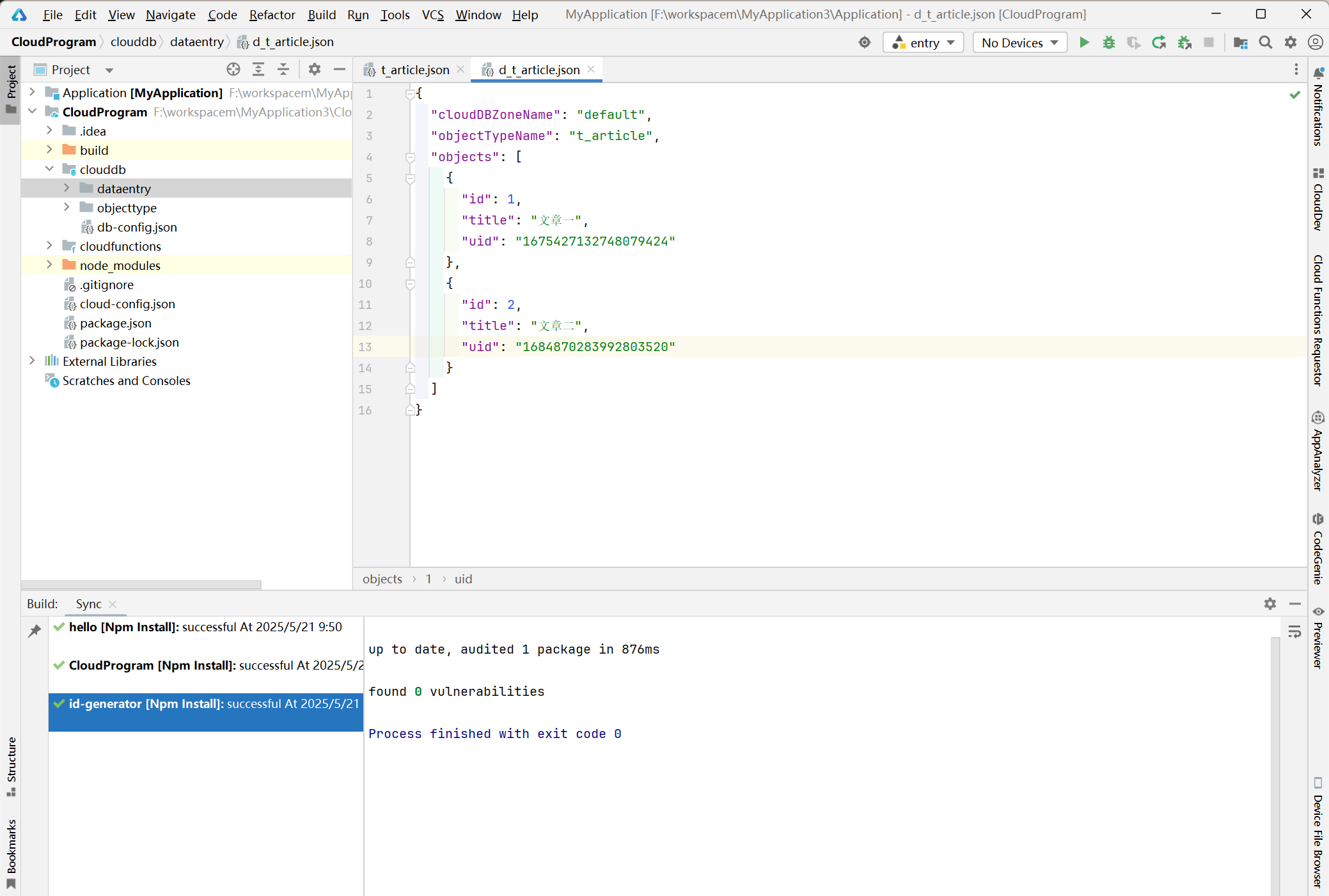The image size is (1329, 896).
Task: Open the Refactor menu
Action: coord(272,15)
